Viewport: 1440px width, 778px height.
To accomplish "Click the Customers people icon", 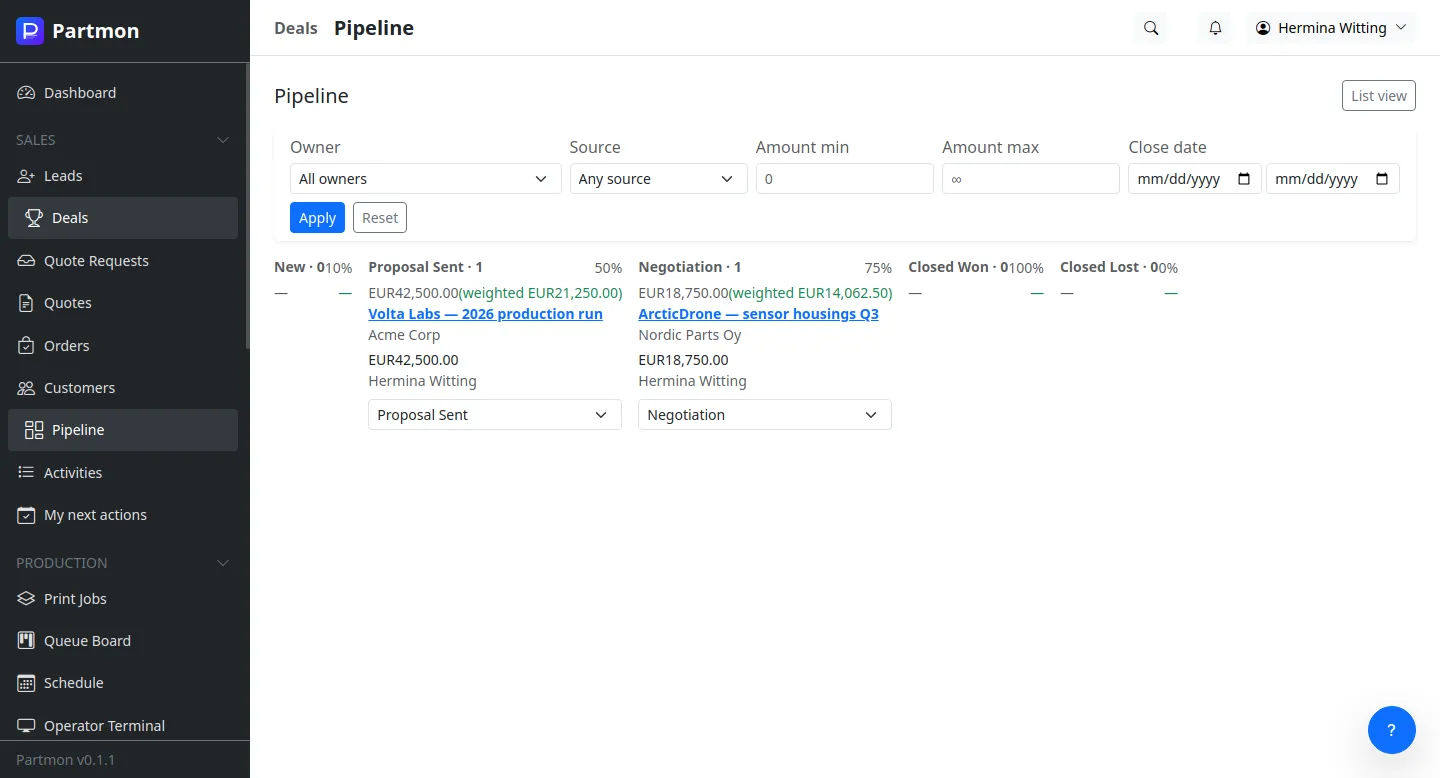I will tap(26, 388).
